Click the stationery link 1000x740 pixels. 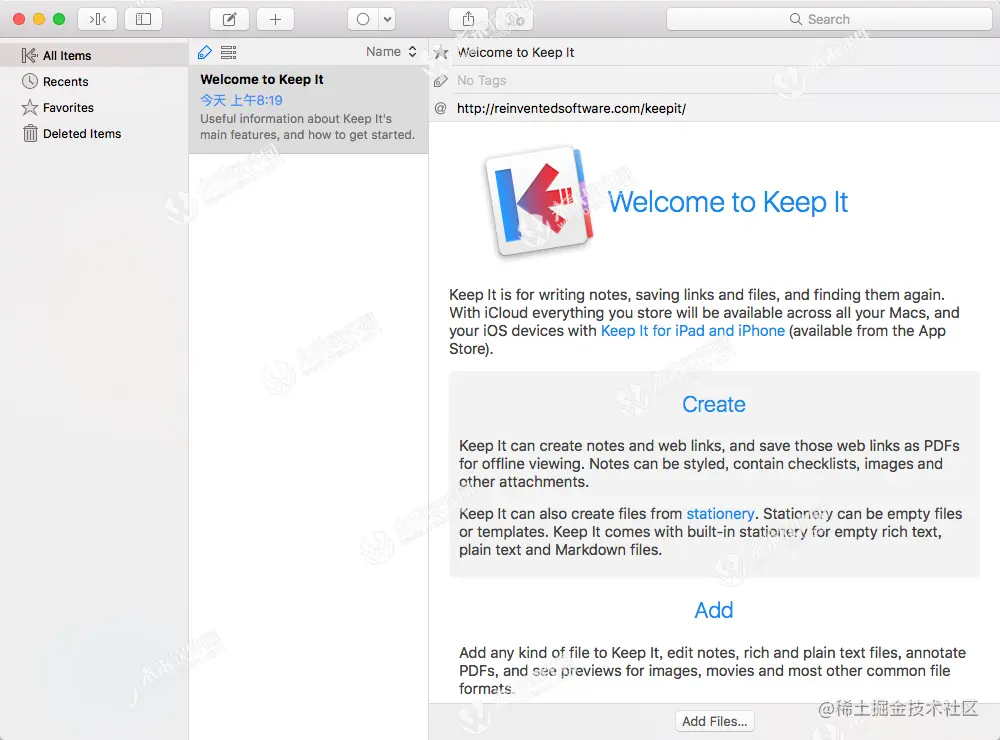[x=720, y=514]
